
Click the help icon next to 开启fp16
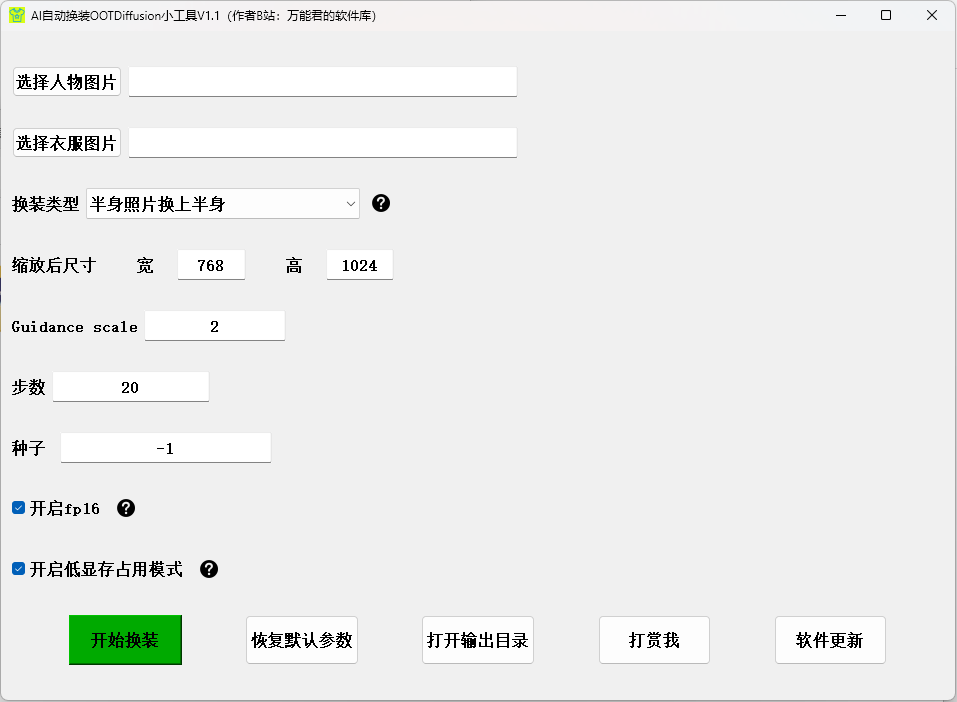tap(126, 508)
